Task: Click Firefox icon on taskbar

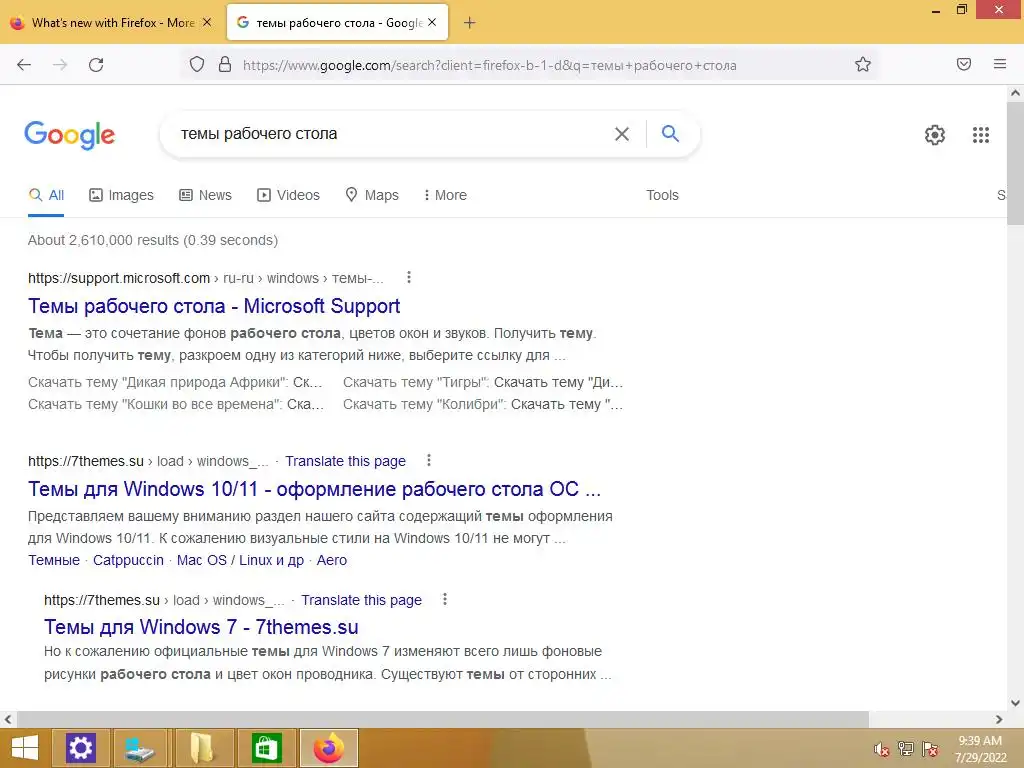Action: click(328, 748)
